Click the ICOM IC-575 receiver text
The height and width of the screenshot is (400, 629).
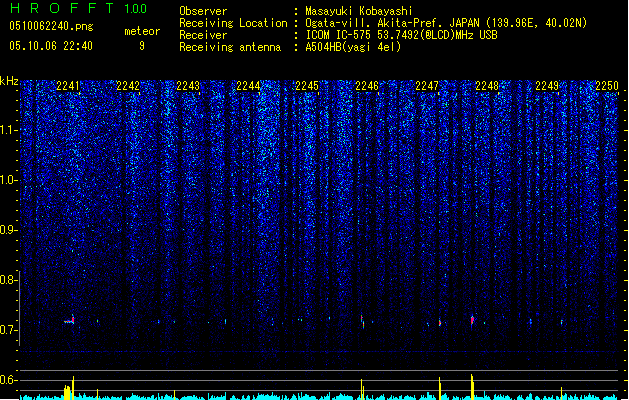pyautogui.click(x=401, y=35)
